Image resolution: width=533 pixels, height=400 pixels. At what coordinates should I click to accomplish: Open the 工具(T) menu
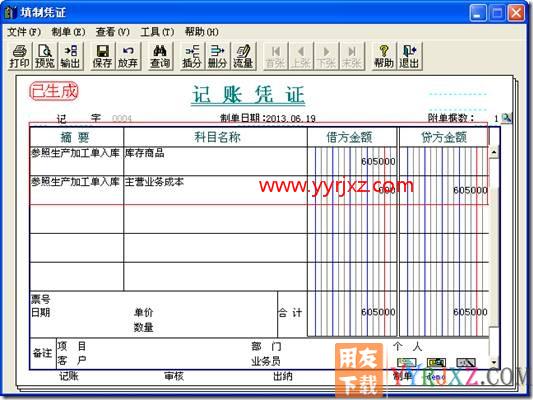[x=157, y=32]
